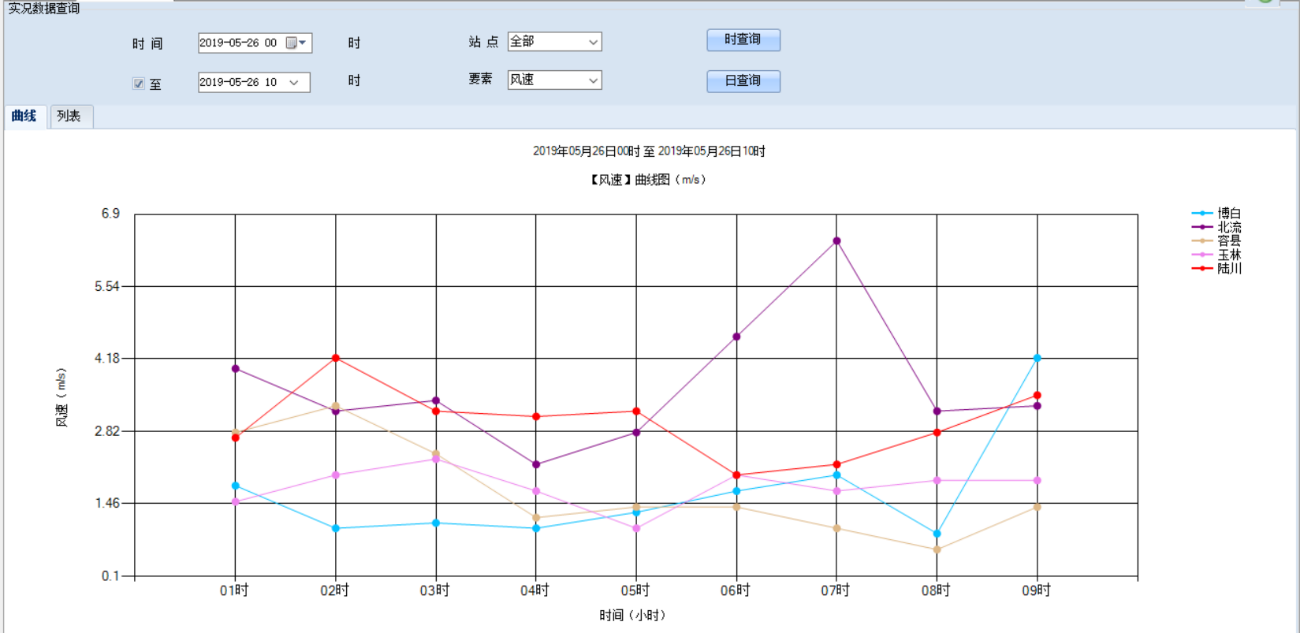The height and width of the screenshot is (633, 1300).
Task: Click the 陆川 red legend swatch
Action: (x=1202, y=269)
